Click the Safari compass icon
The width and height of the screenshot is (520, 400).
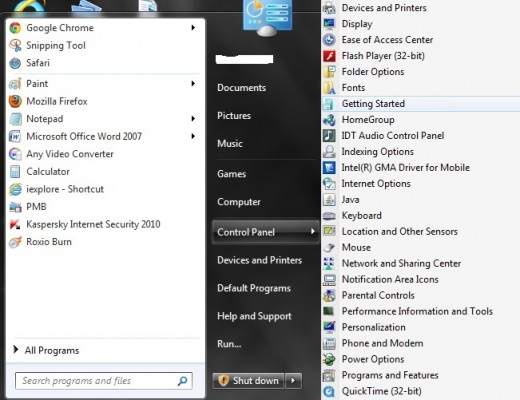(15, 63)
